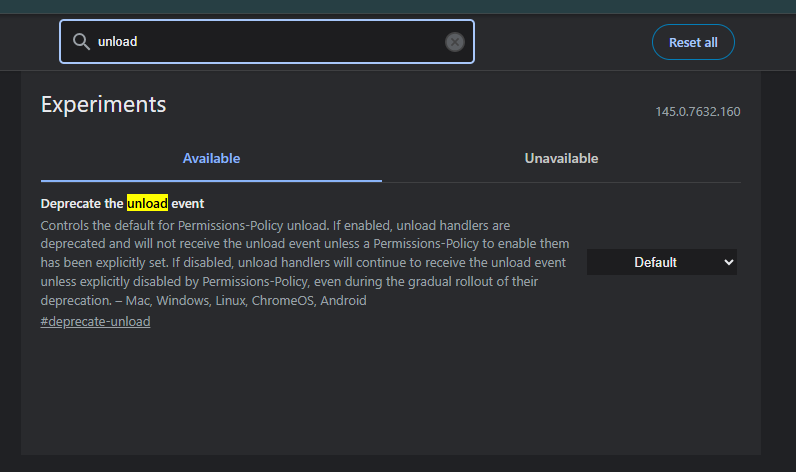Click the typed "unload" text in search box
Image resolution: width=796 pixels, height=472 pixels.
click(117, 42)
